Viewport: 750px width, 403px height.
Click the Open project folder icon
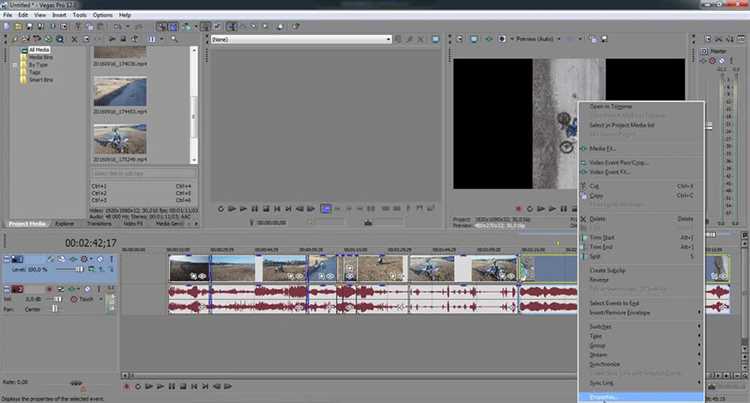pos(18,27)
